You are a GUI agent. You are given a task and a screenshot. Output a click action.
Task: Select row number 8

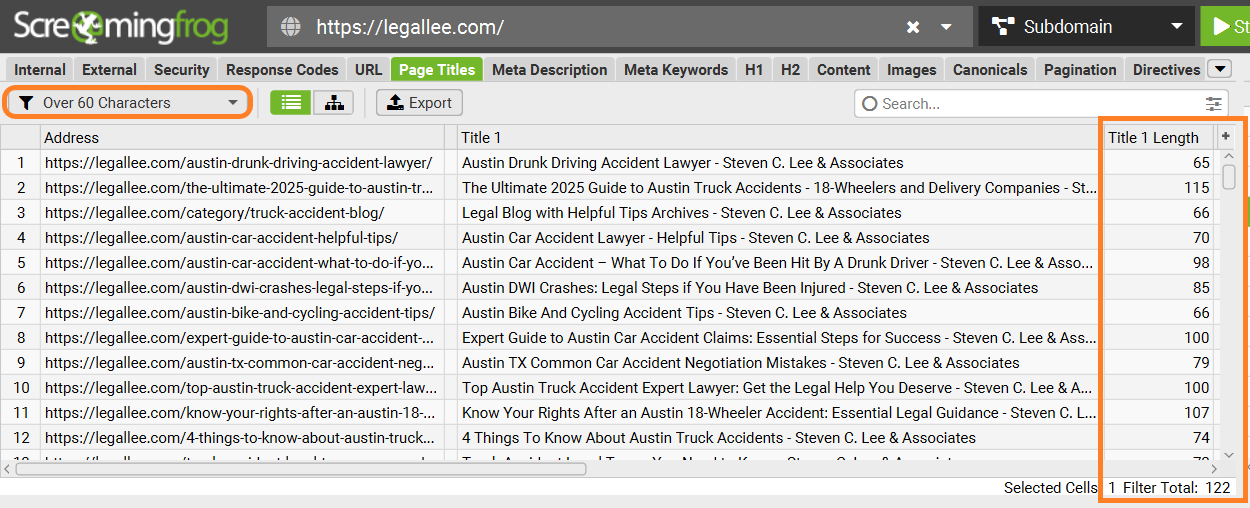21,337
